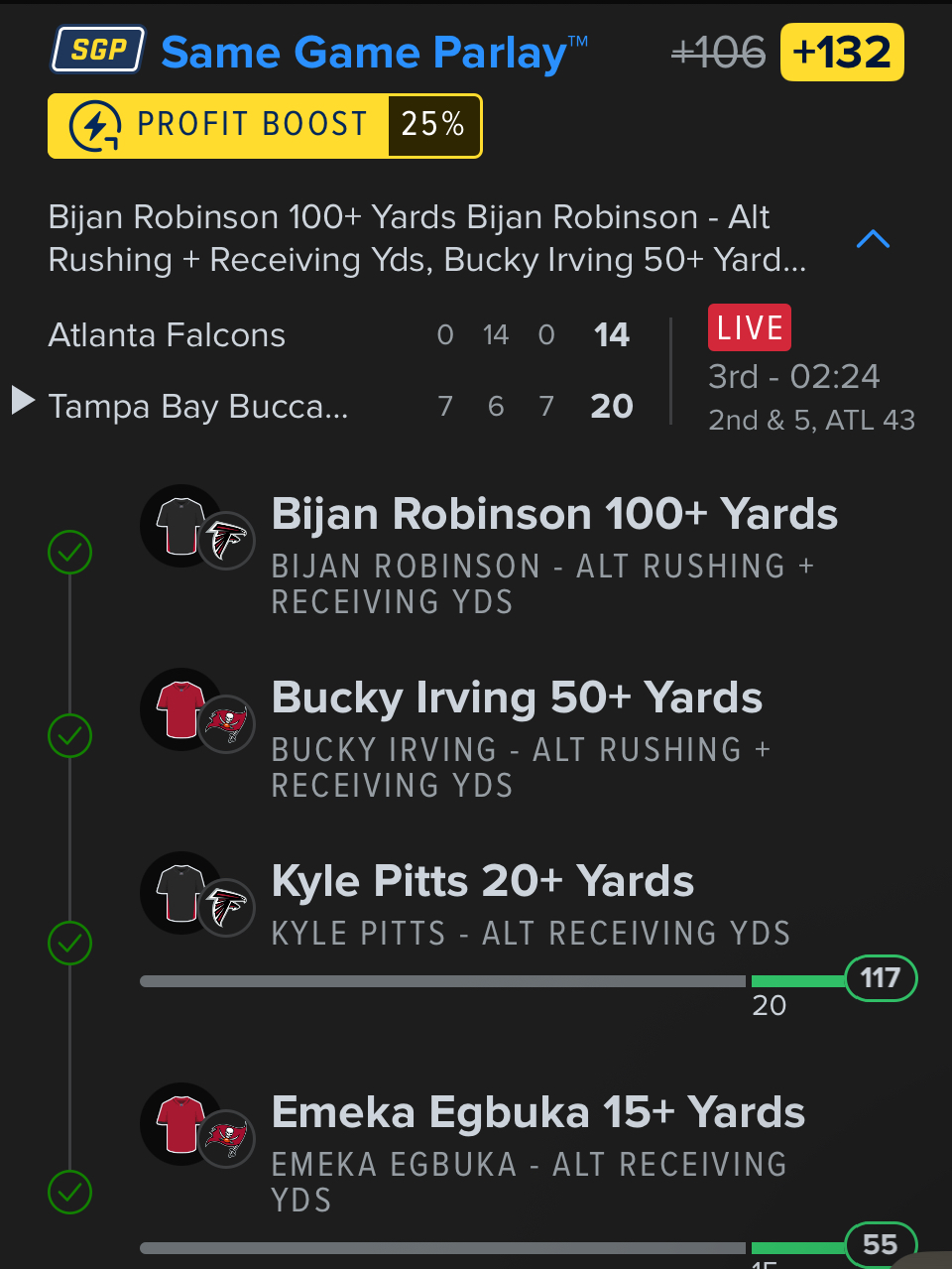Image resolution: width=952 pixels, height=1269 pixels.
Task: Tap the Profit Boost lightning icon
Action: click(95, 126)
